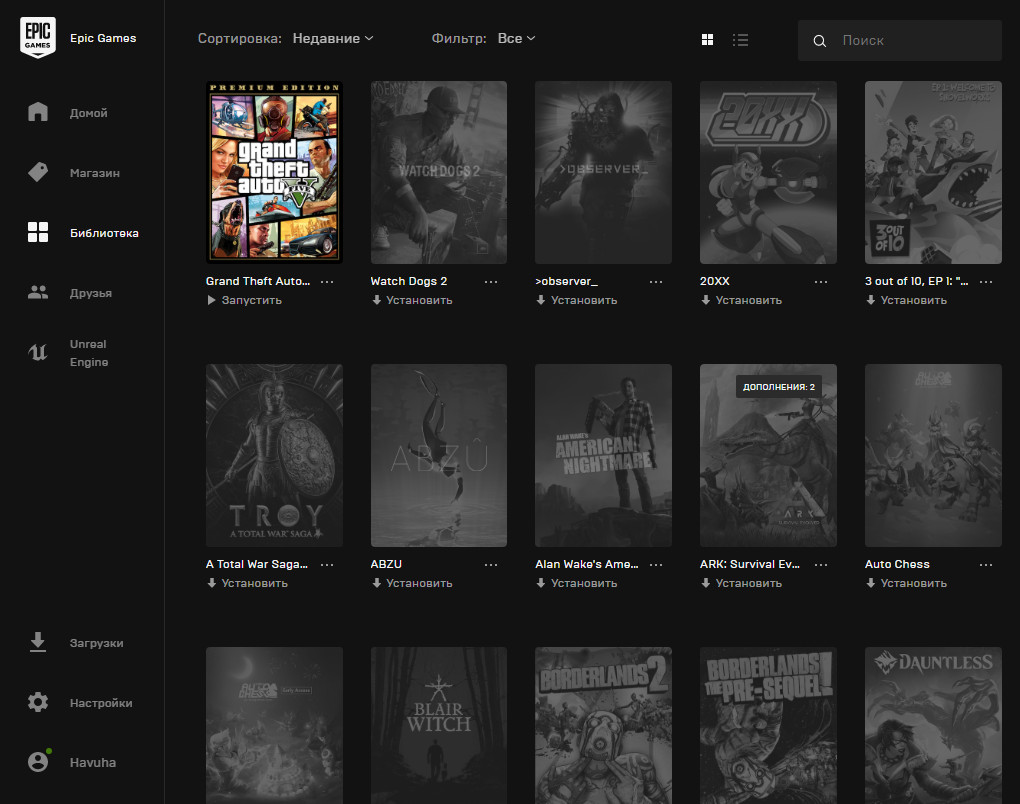Click the Havuha profile avatar icon
Screen dimensions: 1020x804
pyautogui.click(x=38, y=762)
